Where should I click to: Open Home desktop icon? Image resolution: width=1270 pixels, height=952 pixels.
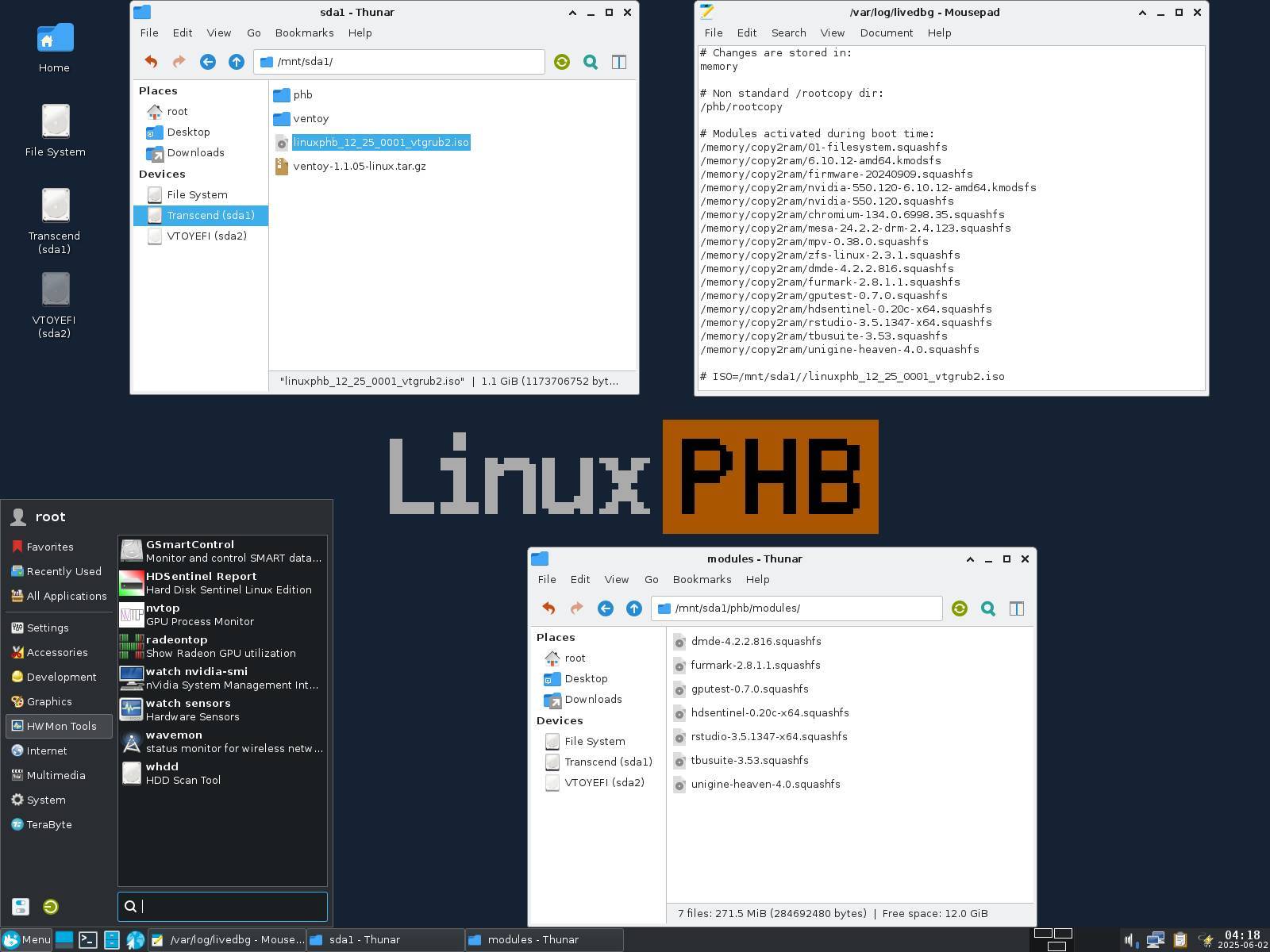point(55,48)
